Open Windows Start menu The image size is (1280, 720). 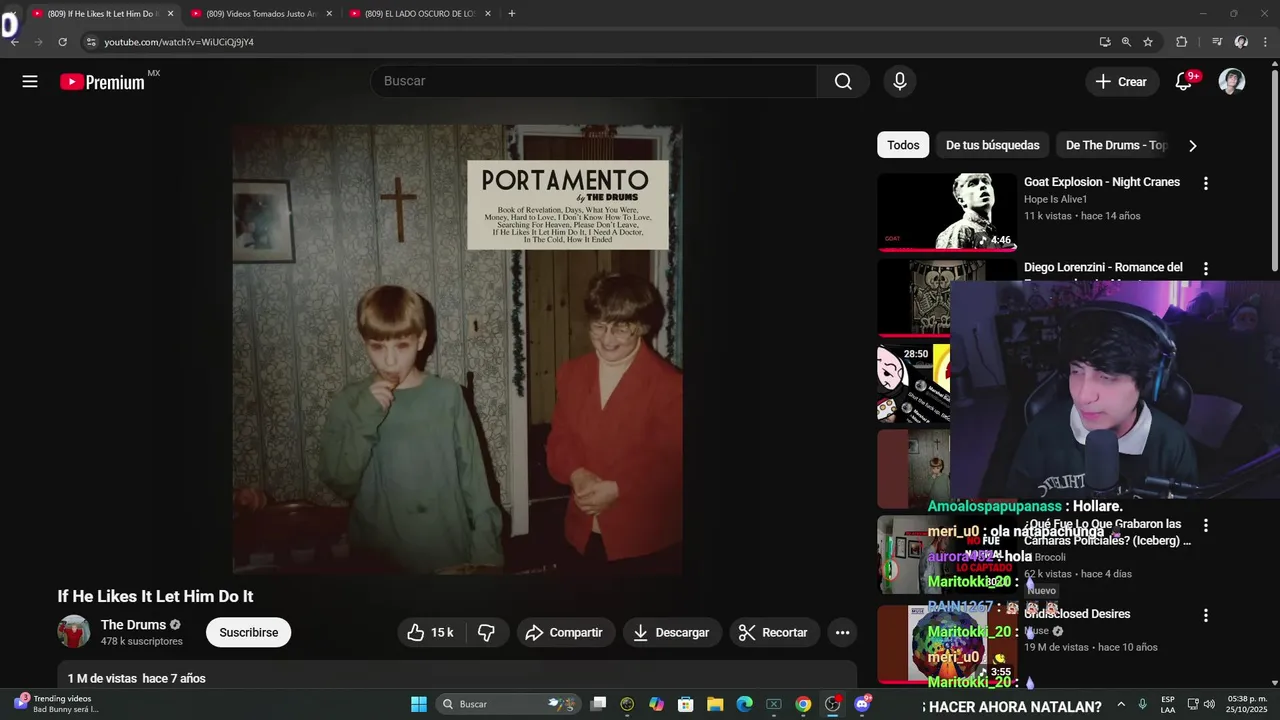(x=419, y=704)
